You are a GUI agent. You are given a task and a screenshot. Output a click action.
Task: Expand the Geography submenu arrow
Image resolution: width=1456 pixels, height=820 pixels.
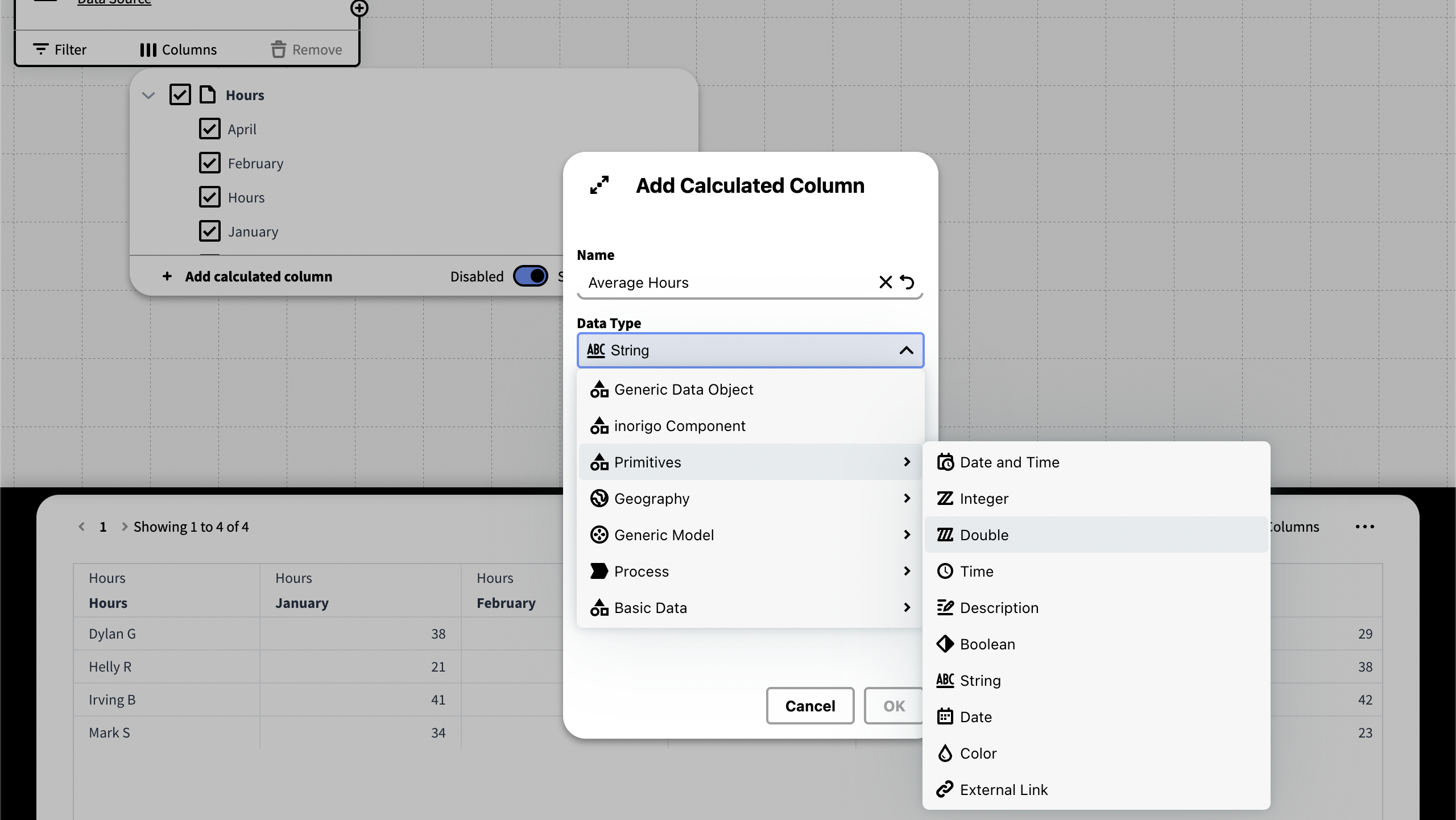(x=907, y=498)
